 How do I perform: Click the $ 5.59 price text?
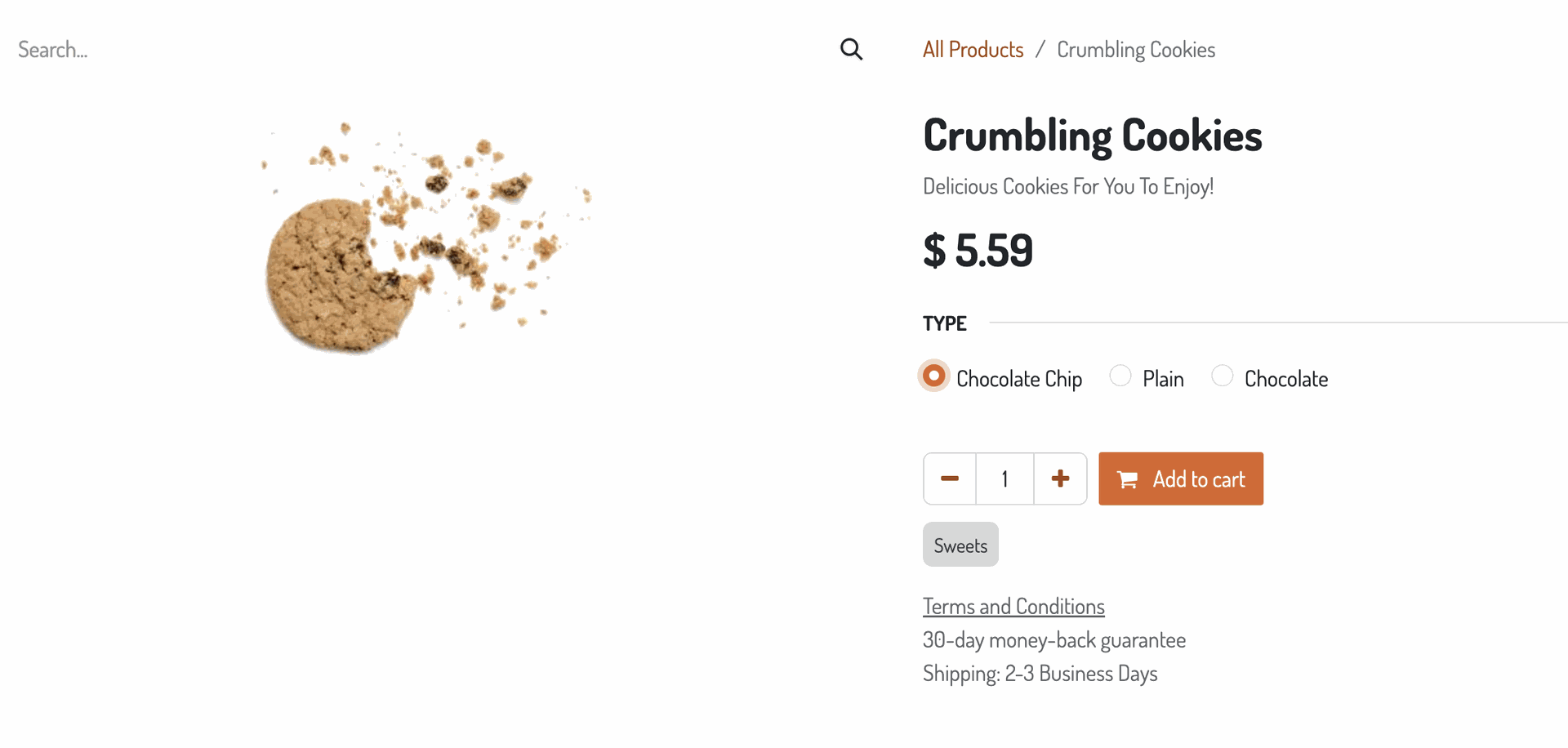point(978,251)
